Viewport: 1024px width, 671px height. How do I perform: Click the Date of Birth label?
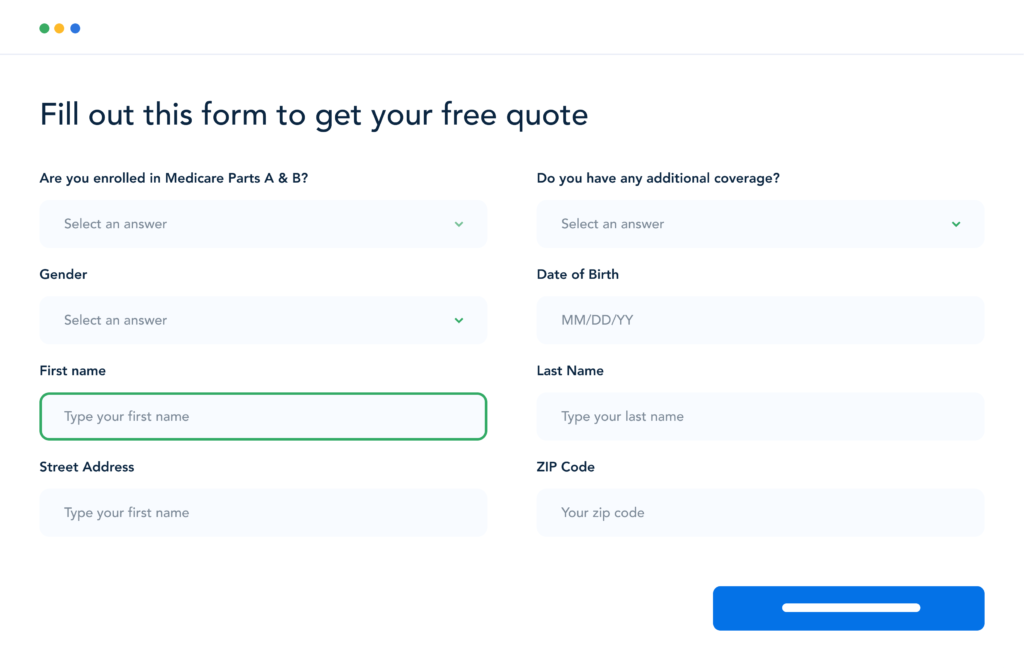pos(577,274)
